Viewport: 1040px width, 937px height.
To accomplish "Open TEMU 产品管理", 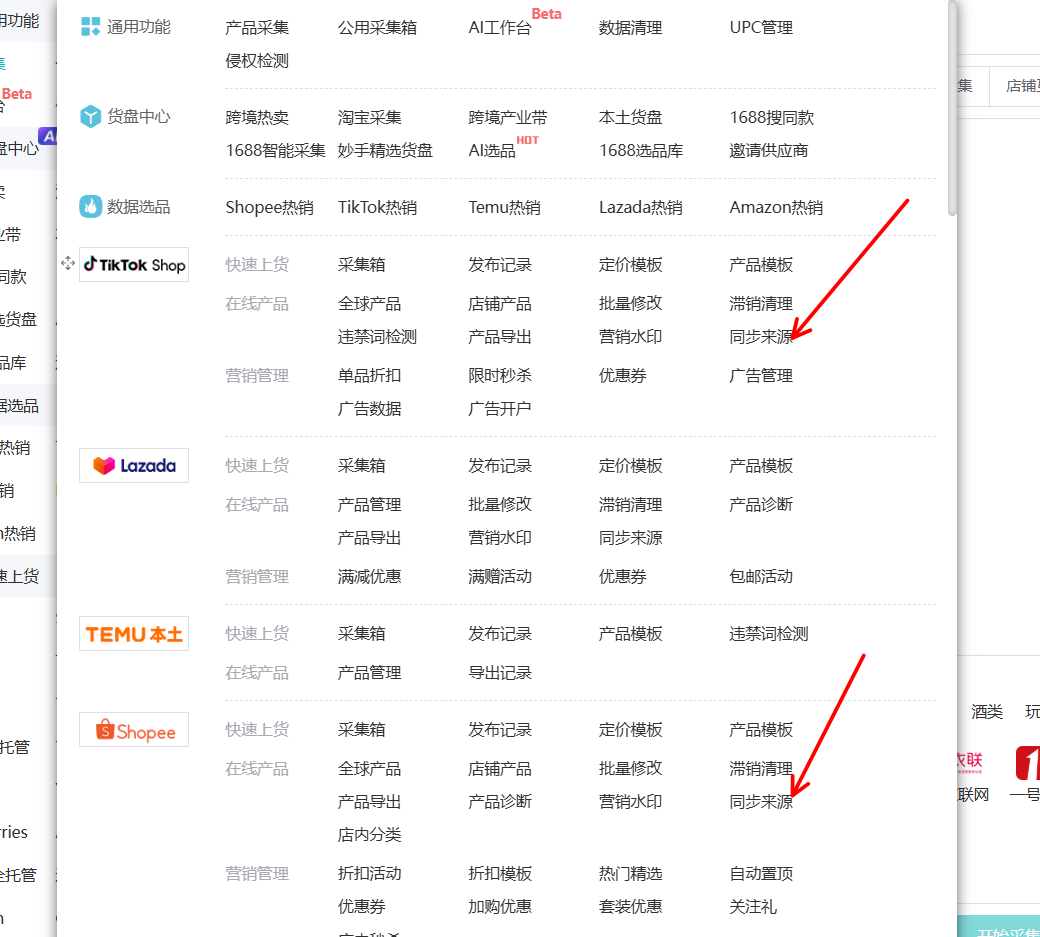I will [x=369, y=672].
